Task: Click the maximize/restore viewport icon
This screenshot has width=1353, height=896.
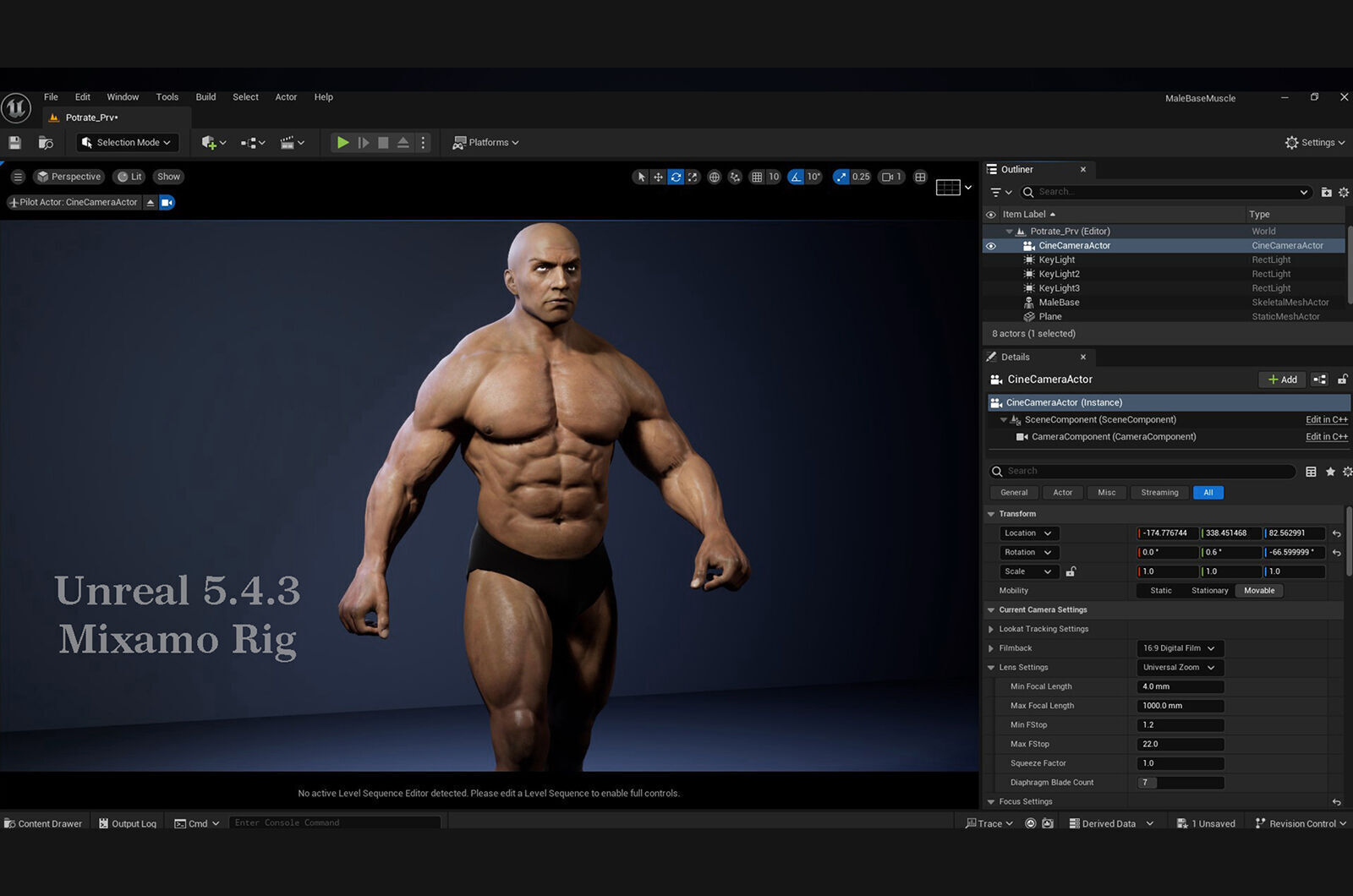Action: pos(920,177)
